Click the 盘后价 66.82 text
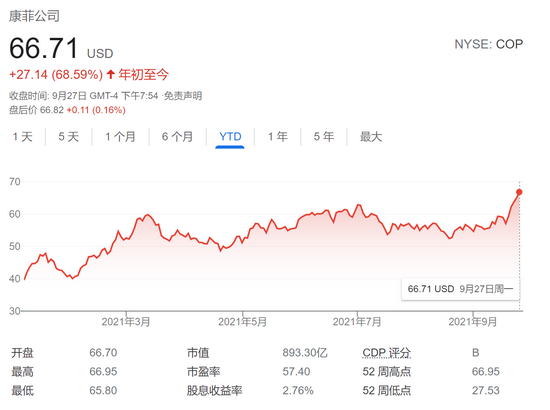Viewport: 550px width, 410px height. click(36, 110)
